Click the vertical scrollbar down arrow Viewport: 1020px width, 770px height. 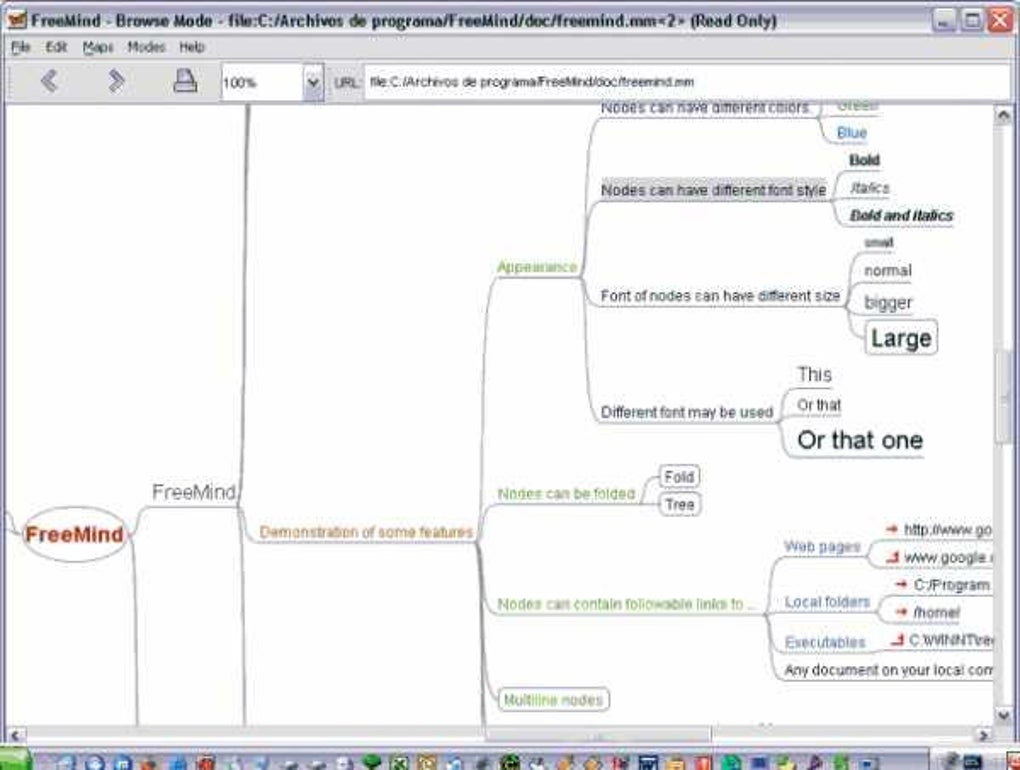[1003, 715]
